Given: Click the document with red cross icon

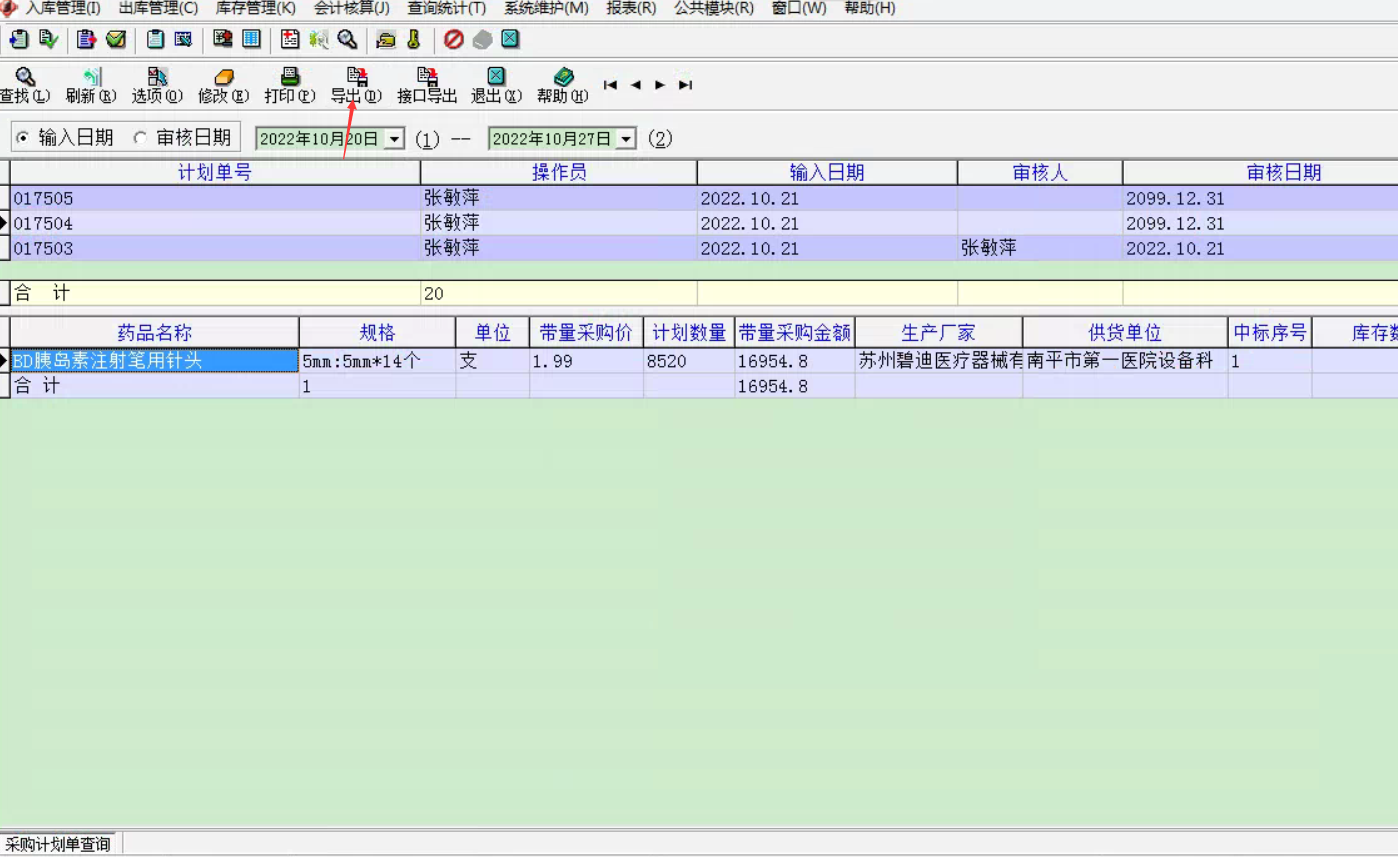Looking at the screenshot, I should pos(290,40).
